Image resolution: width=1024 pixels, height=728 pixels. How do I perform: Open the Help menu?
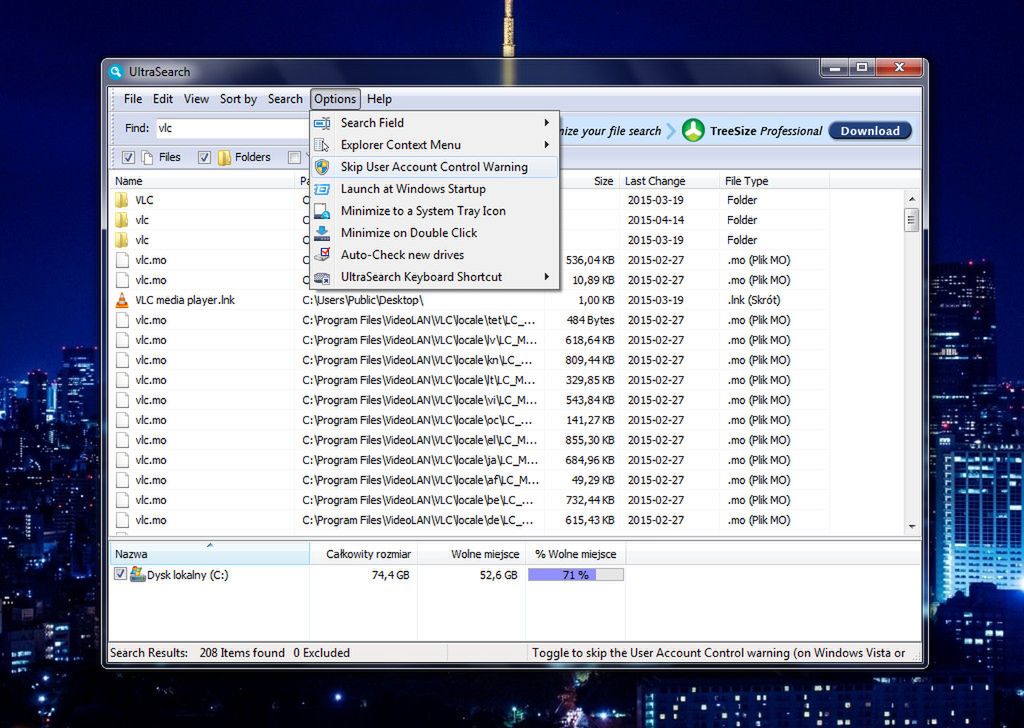(379, 99)
